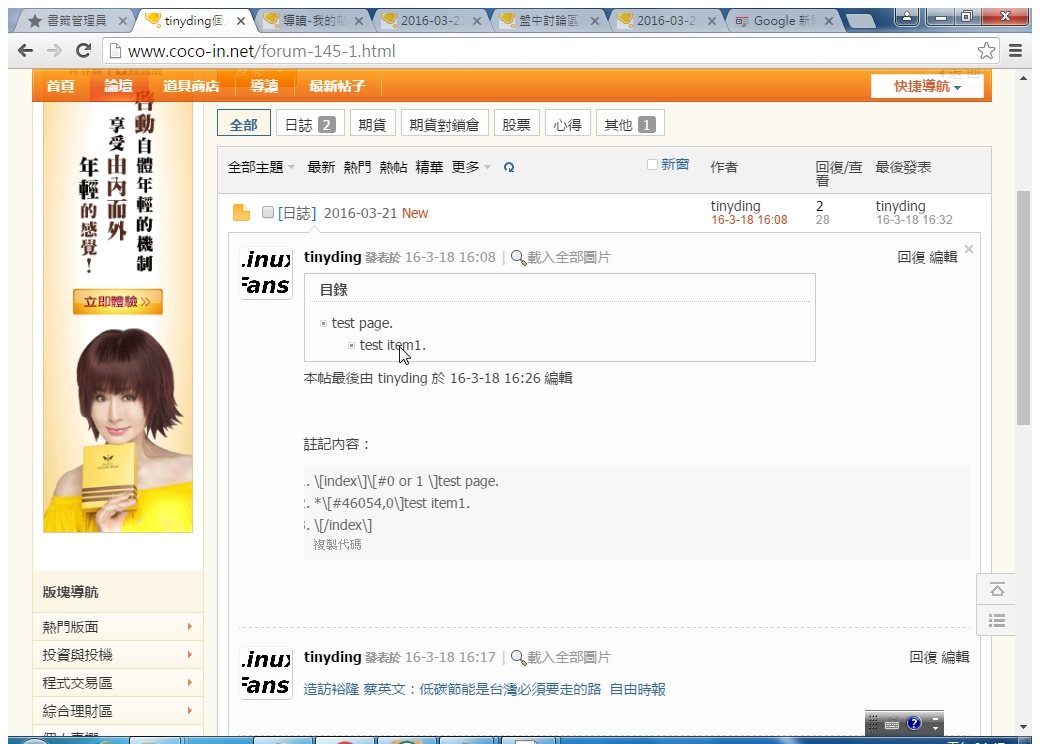Screen dimensions: 1040x744
Task: Open a new tab button
Action: [x=861, y=21]
